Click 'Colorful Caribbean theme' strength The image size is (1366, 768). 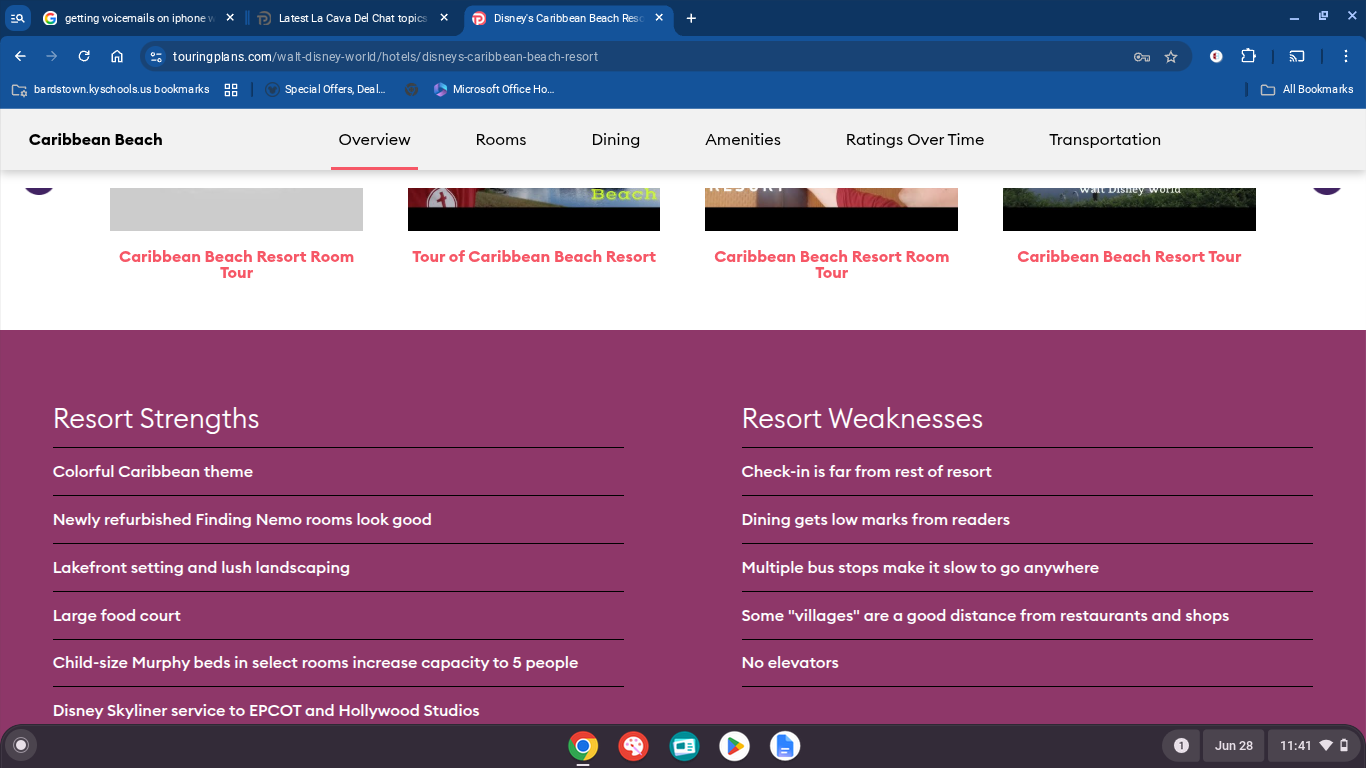(153, 472)
